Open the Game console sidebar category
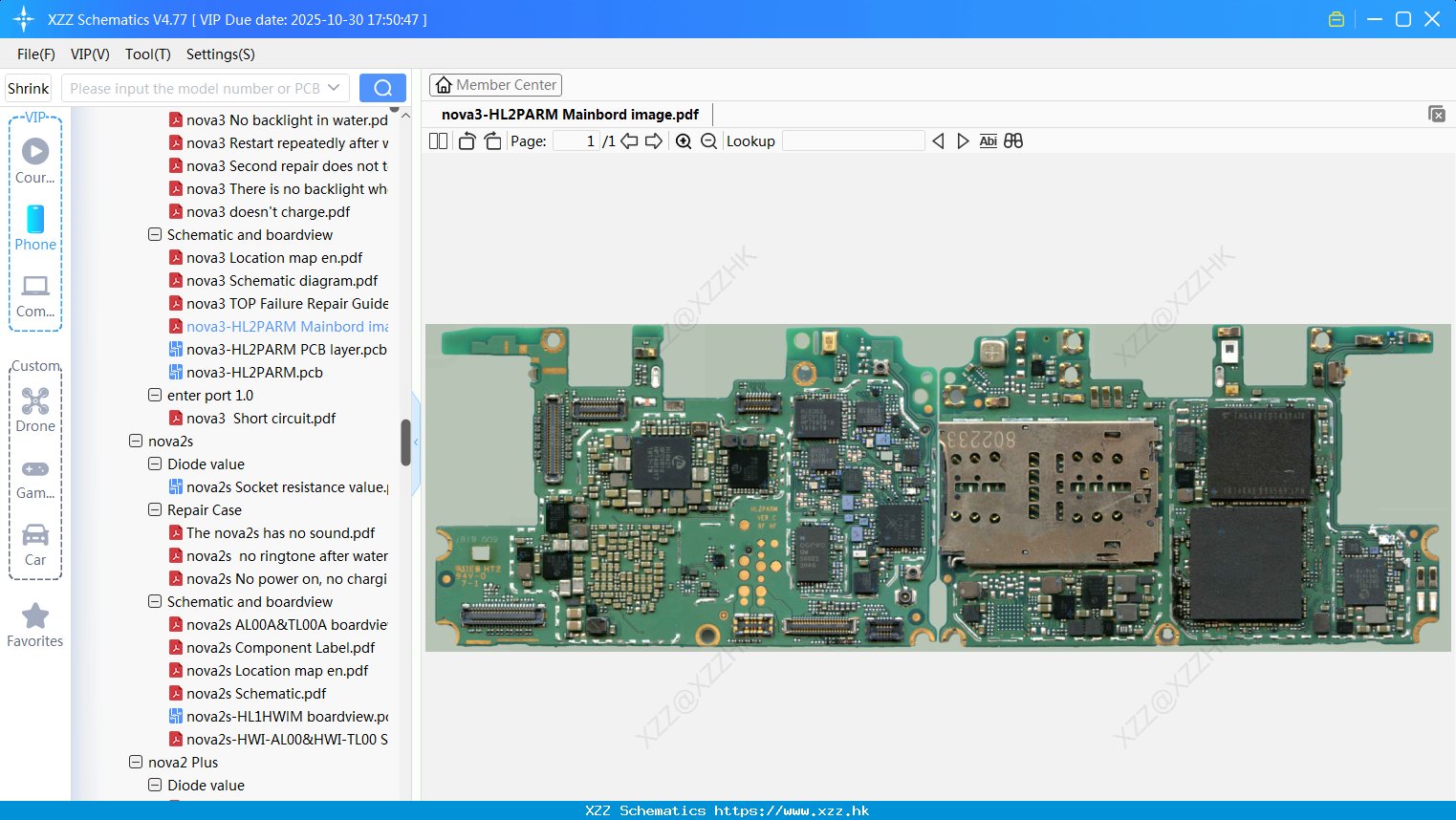1456x820 pixels. (35, 479)
